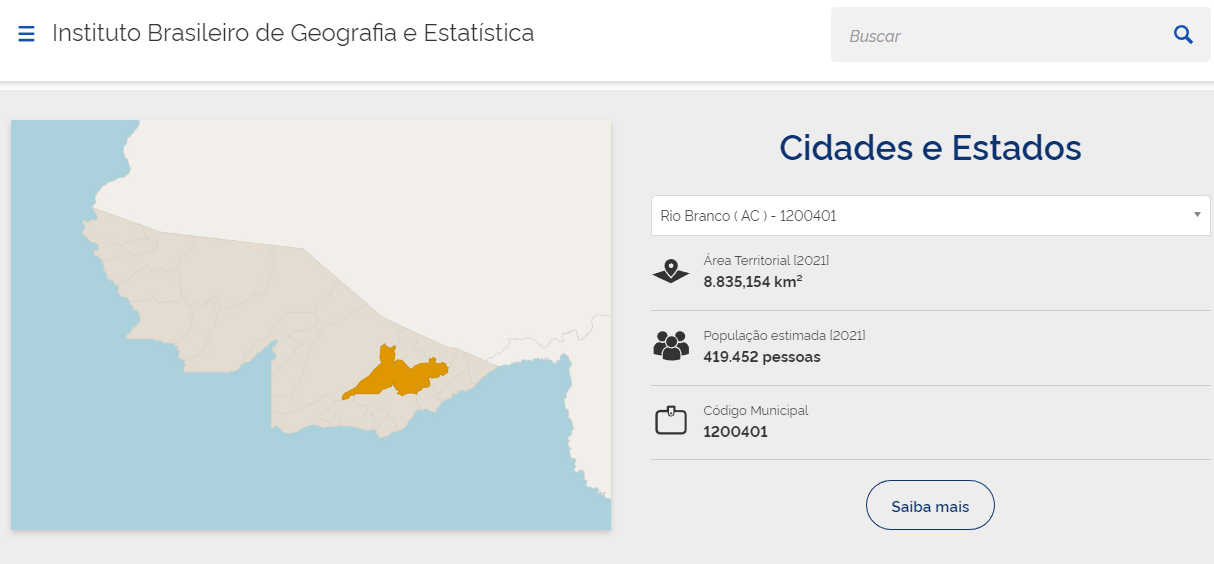The height and width of the screenshot is (564, 1214).
Task: Click the Código Municipal label
Action: coord(756,410)
